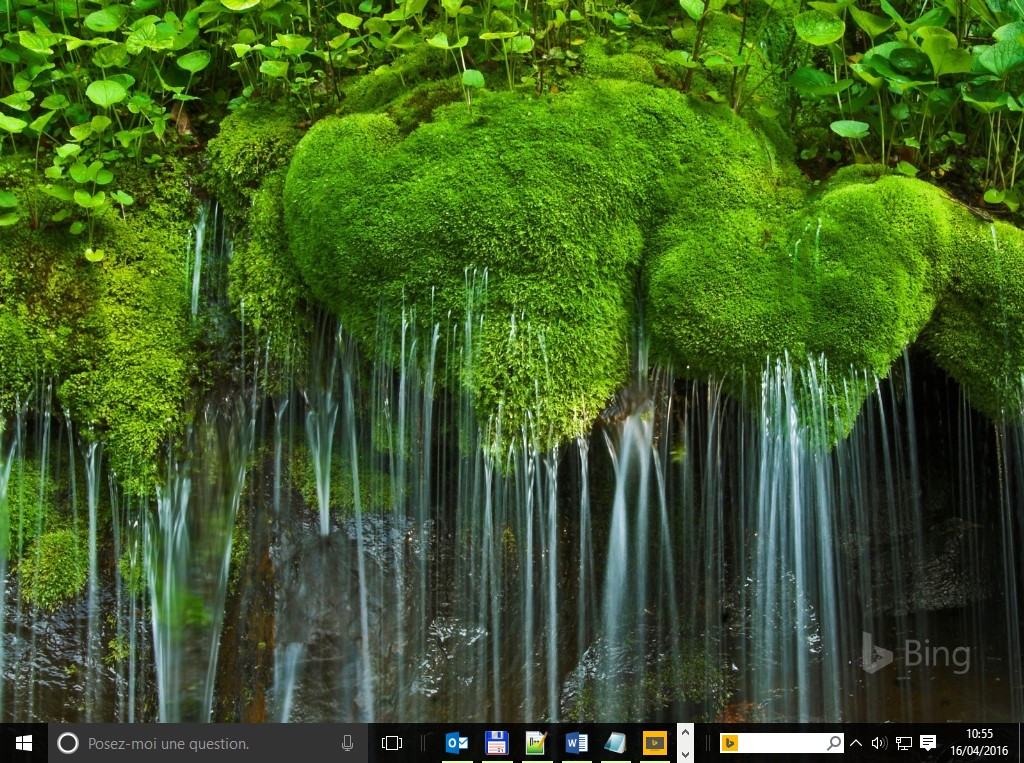Launch Microsoft Word from the taskbar
The height and width of the screenshot is (763, 1024).
(576, 743)
